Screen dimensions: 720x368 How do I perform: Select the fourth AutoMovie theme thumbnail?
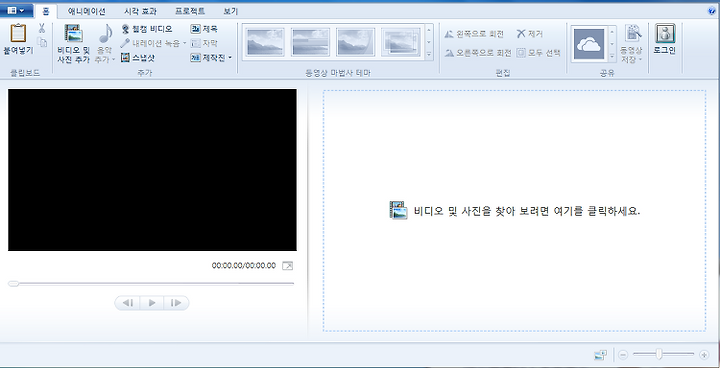[x=400, y=42]
